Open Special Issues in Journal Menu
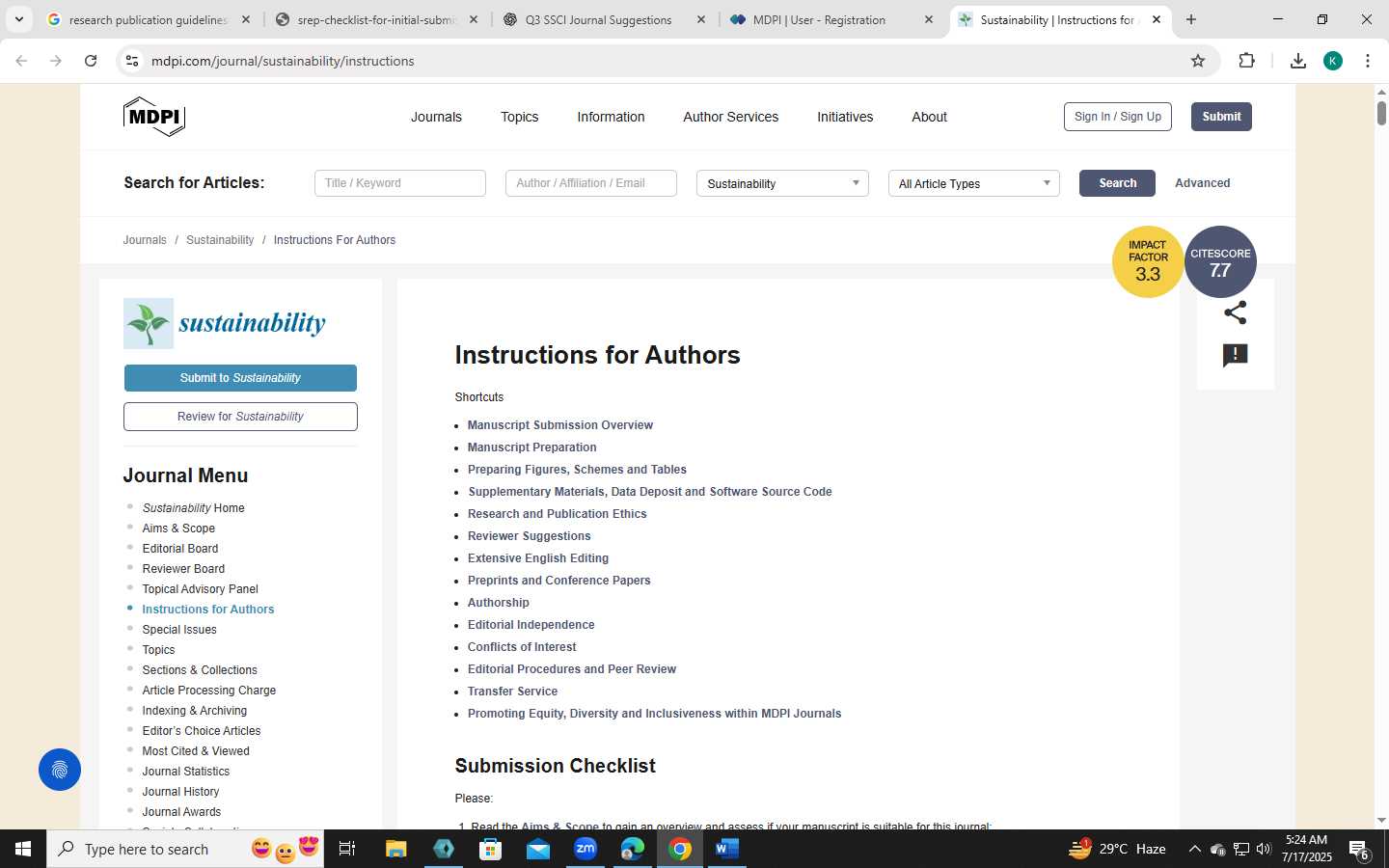This screenshot has width=1389, height=868. point(179,630)
